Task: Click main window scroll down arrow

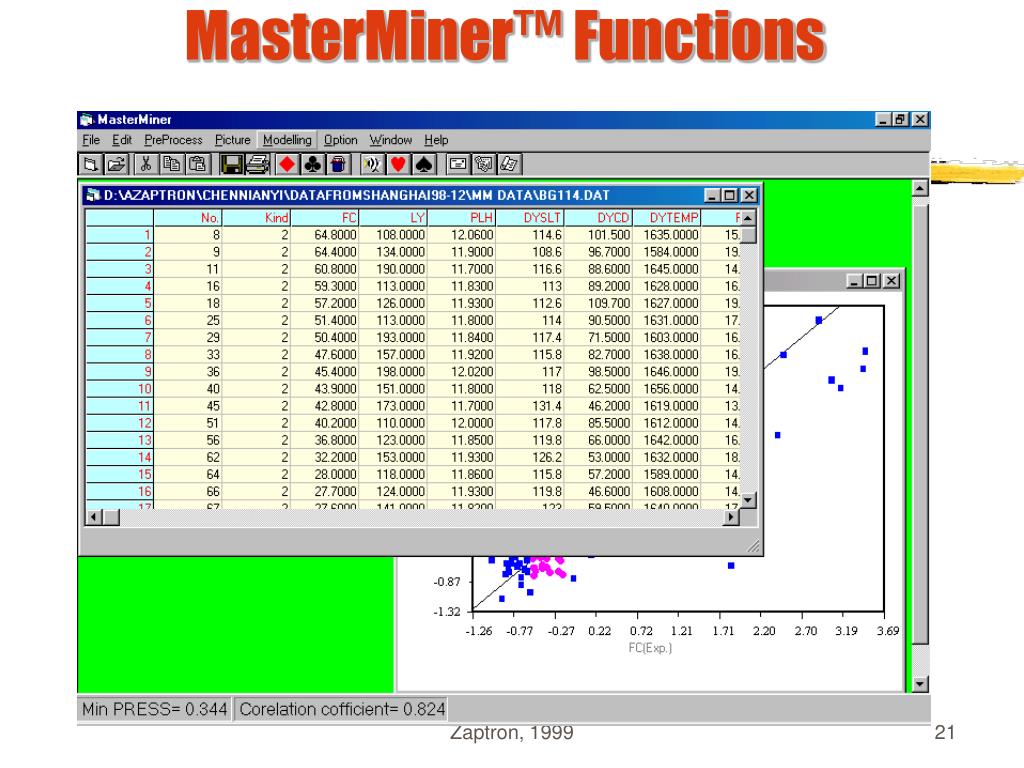Action: pyautogui.click(x=920, y=684)
